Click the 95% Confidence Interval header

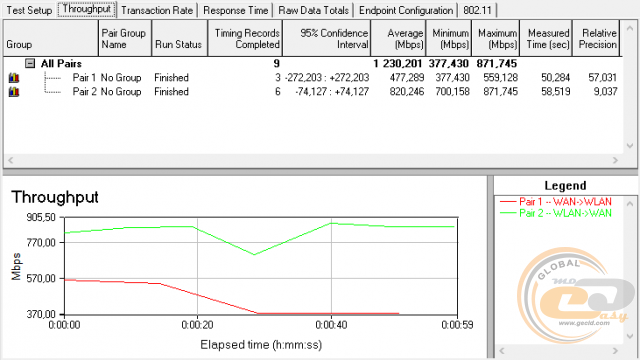pos(327,38)
